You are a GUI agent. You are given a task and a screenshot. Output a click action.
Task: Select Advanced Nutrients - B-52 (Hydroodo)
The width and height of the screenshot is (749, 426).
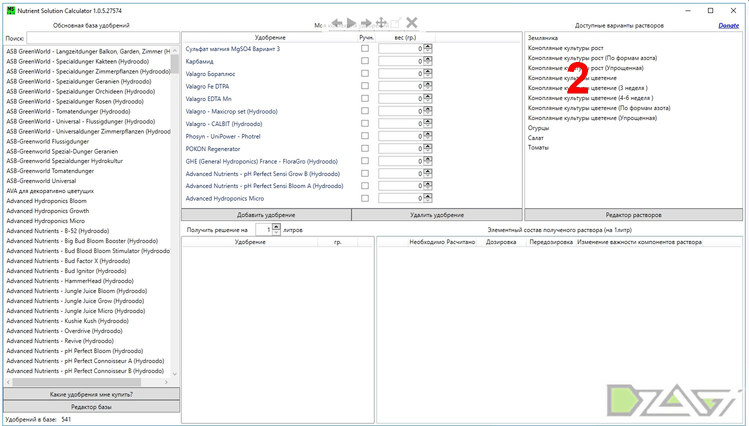pyautogui.click(x=57, y=231)
